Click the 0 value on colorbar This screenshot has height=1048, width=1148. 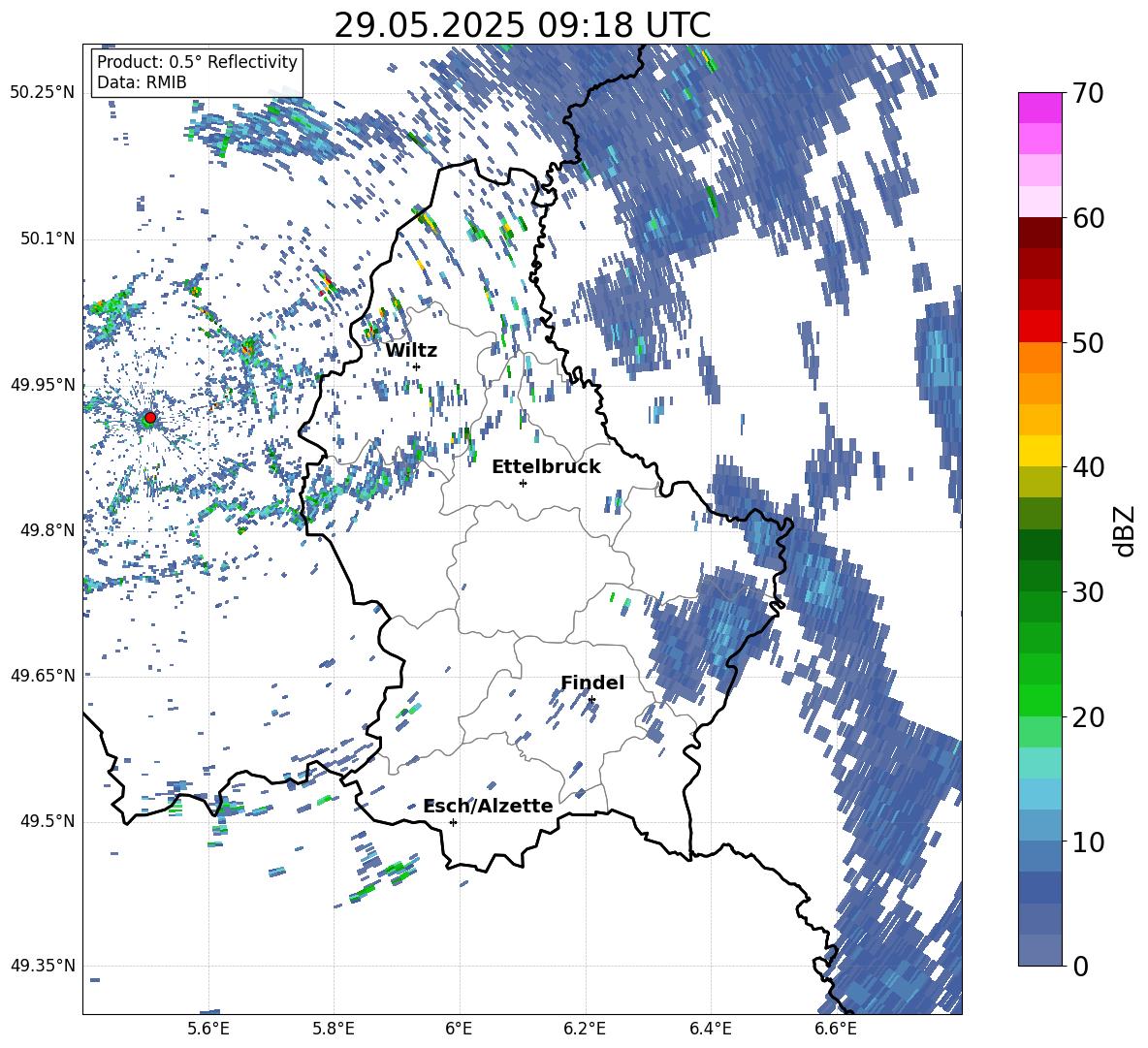tap(1080, 967)
